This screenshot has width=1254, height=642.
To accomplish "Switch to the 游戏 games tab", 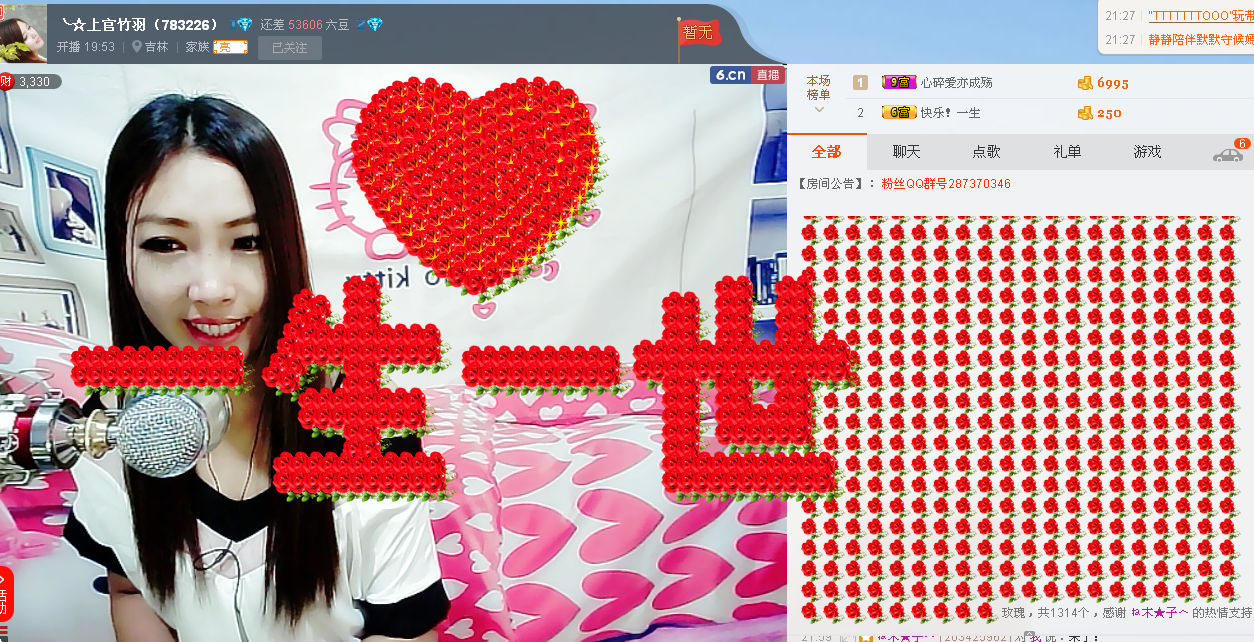I will [x=1147, y=151].
